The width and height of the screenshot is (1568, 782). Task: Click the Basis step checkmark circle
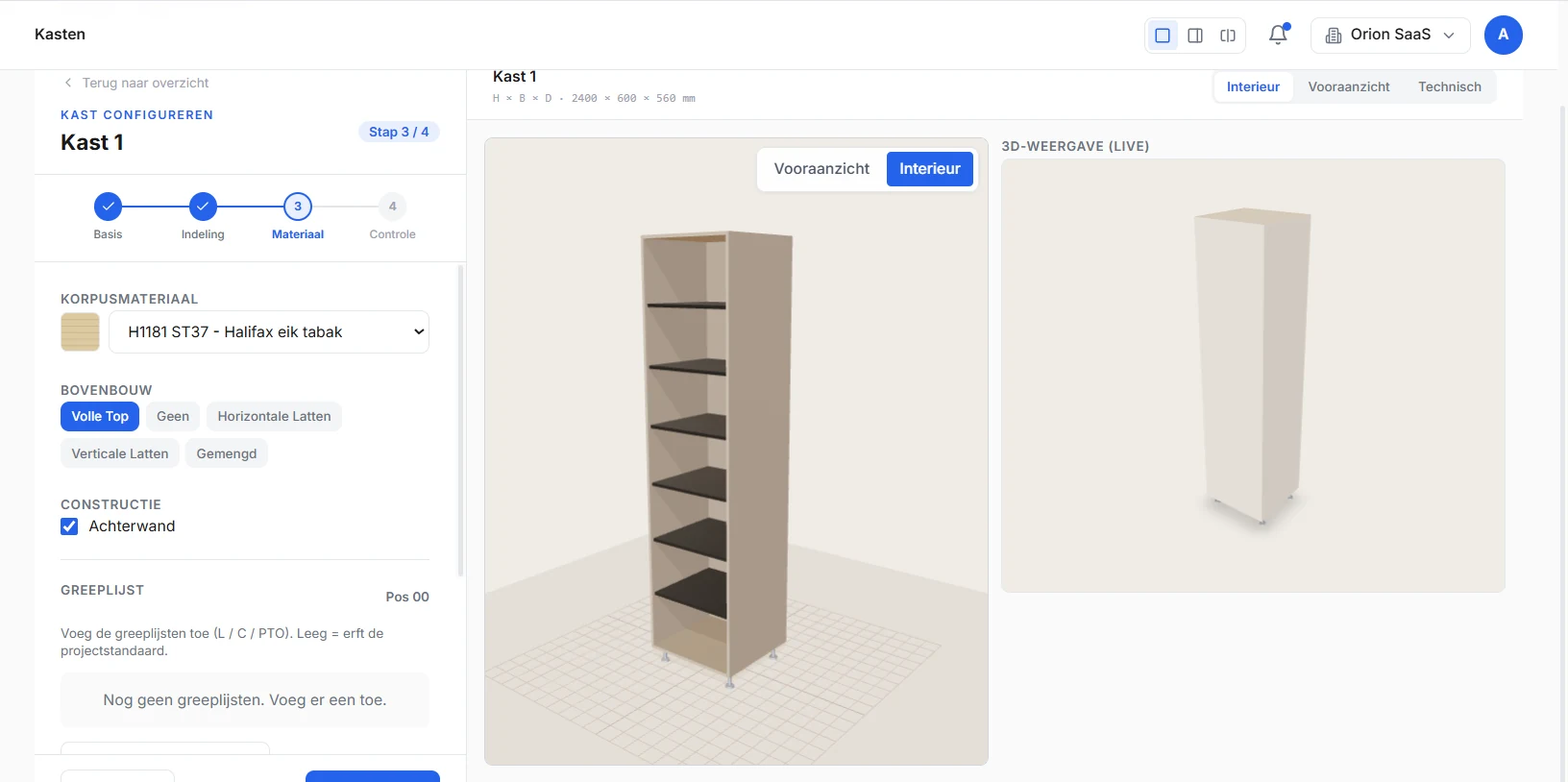point(108,207)
